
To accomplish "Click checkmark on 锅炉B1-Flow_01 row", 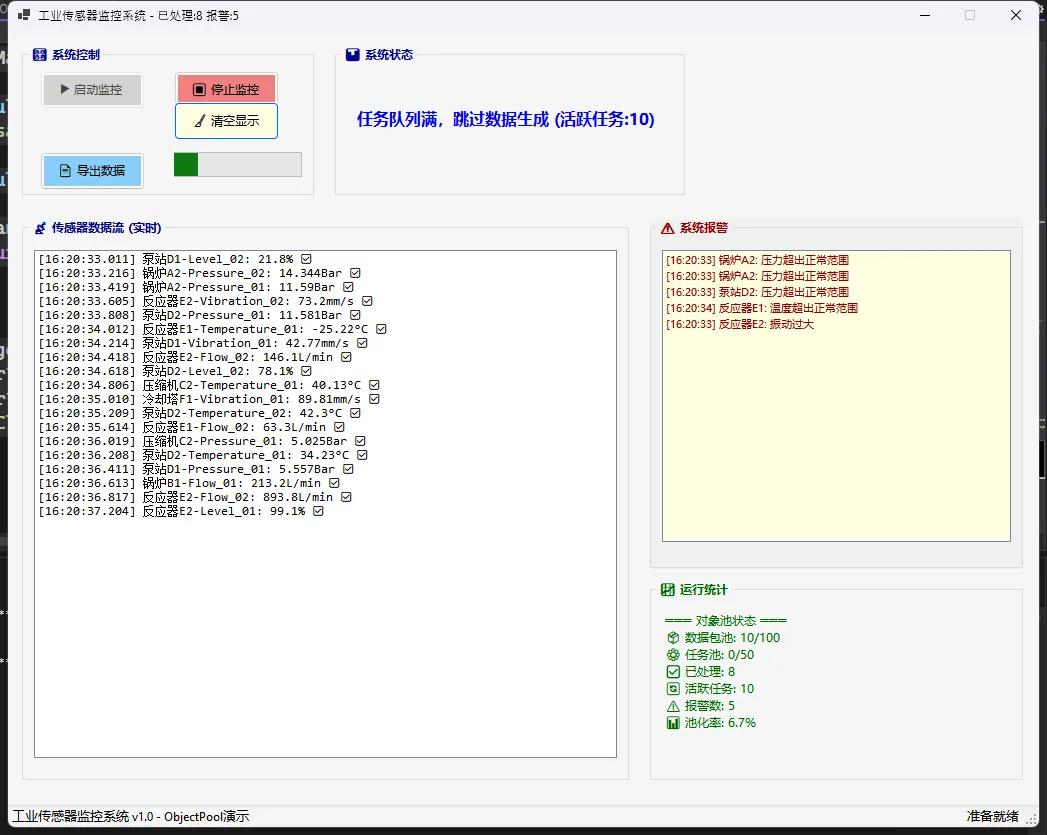I will [335, 483].
